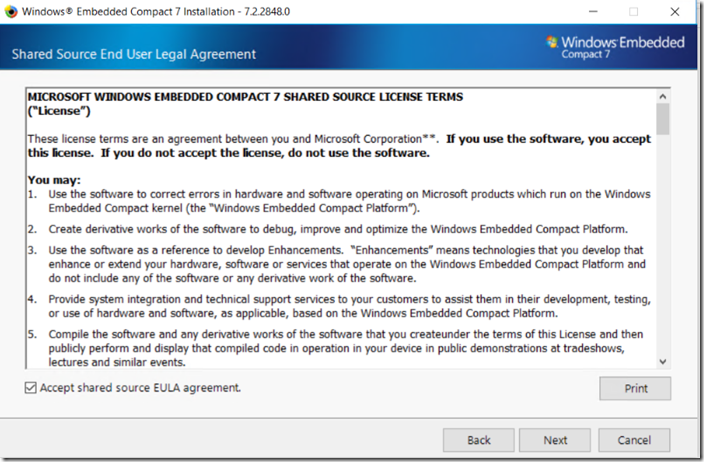Viewport: 704px width, 462px height.
Task: Click the license scrollbar up arrow
Action: pyautogui.click(x=663, y=96)
